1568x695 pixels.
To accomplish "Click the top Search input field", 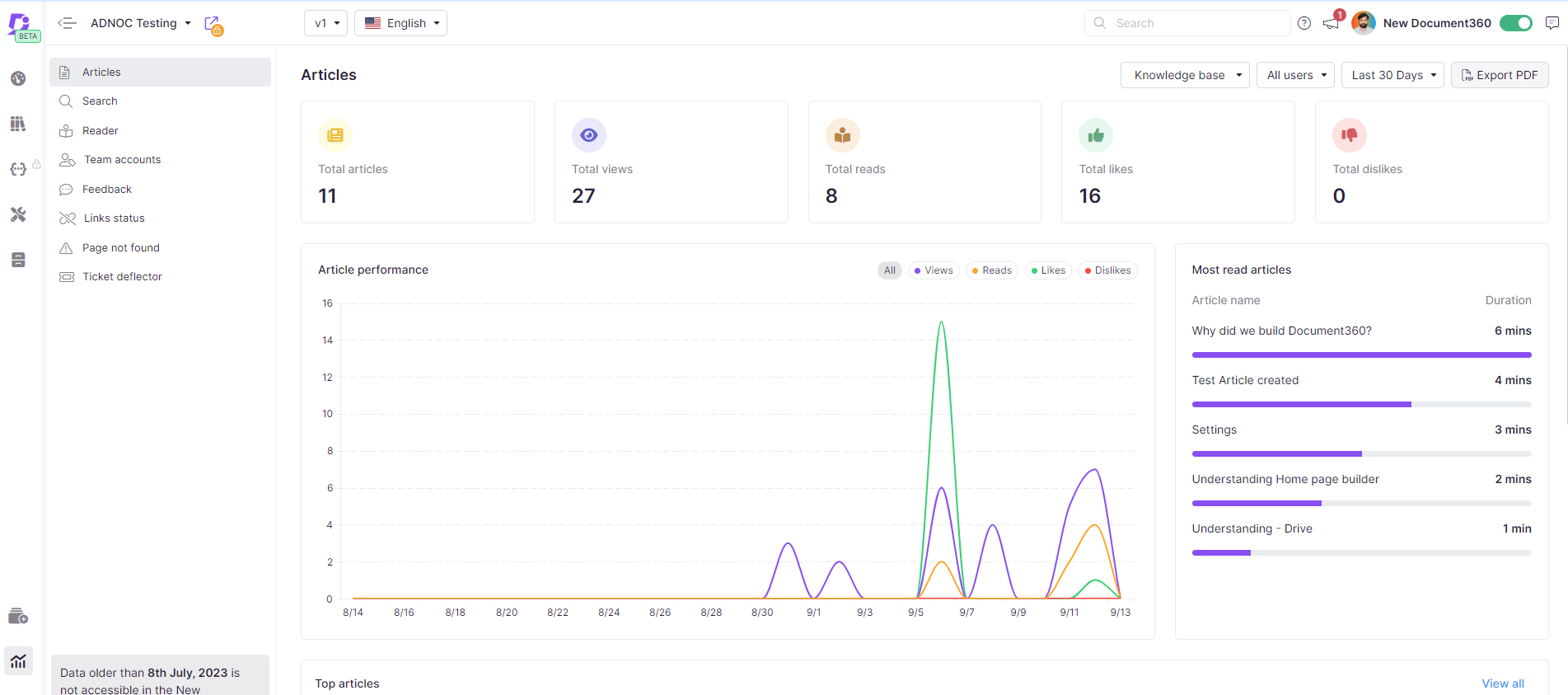I will coord(1187,23).
